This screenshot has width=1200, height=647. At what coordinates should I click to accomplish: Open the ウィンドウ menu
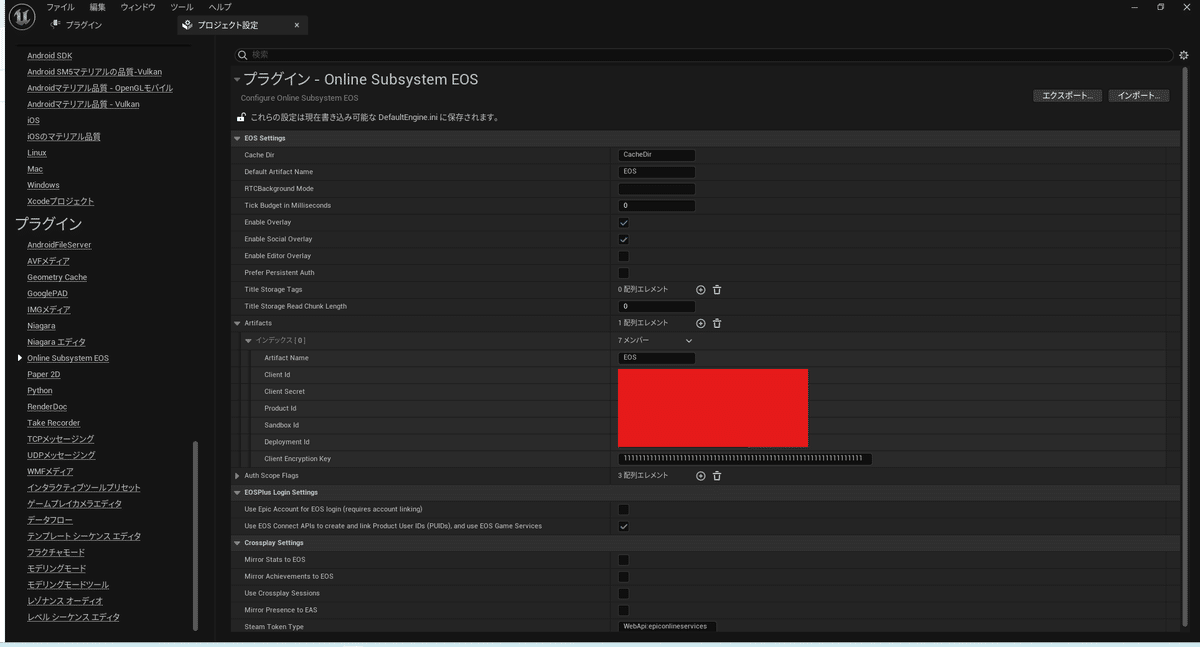coord(137,6)
